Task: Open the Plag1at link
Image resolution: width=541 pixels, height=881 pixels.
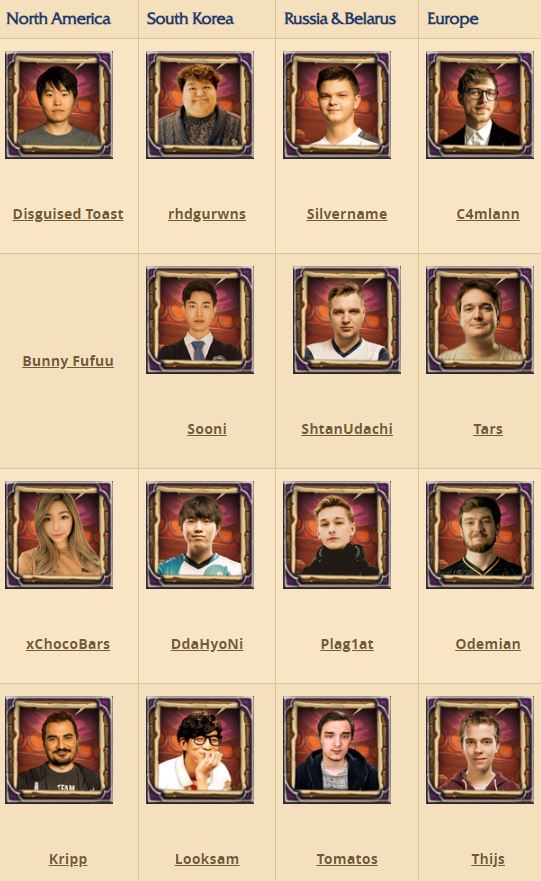Action: (347, 644)
